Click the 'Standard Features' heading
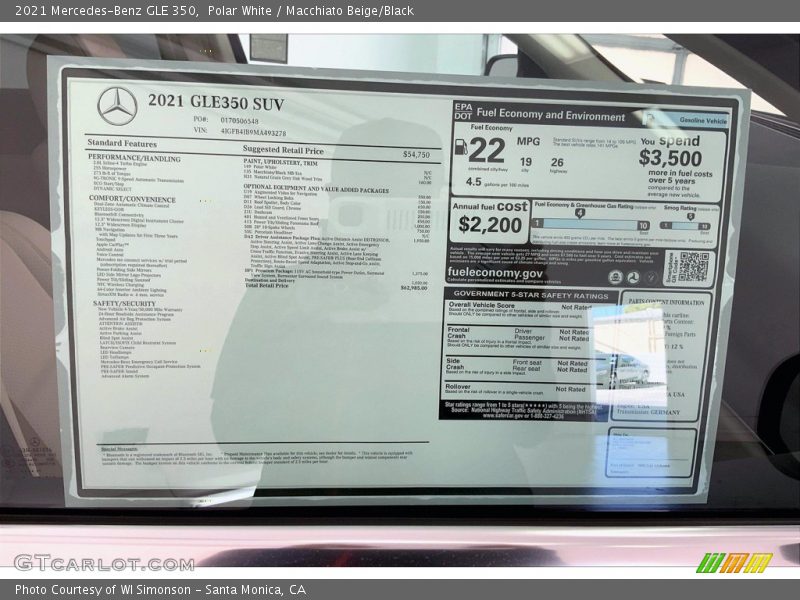 tap(122, 143)
